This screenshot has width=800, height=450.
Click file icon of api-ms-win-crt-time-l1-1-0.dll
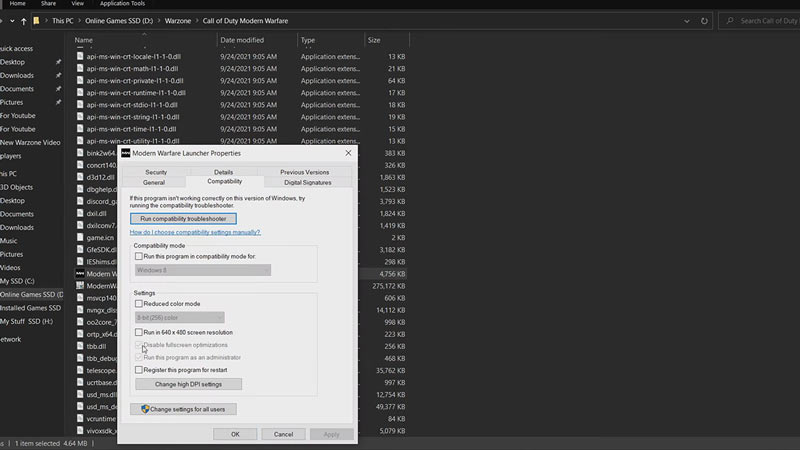pos(80,129)
